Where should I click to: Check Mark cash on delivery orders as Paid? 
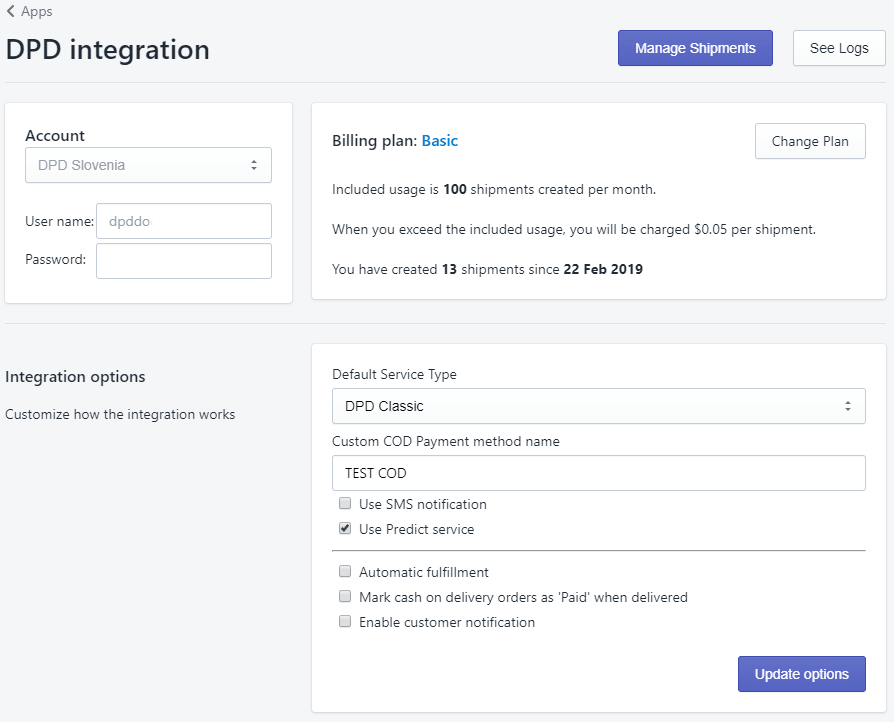[345, 597]
